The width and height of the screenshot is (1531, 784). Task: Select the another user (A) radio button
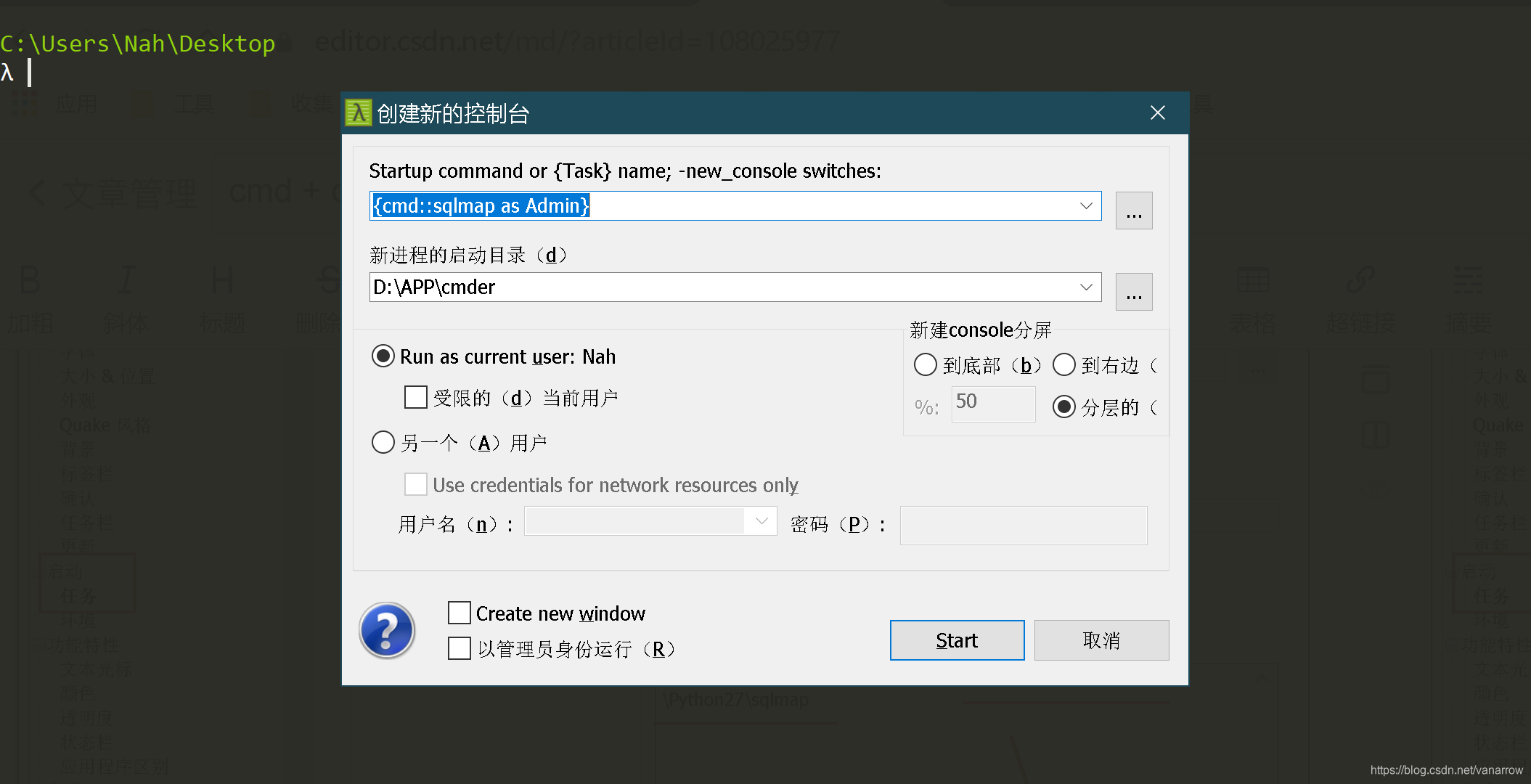pos(383,442)
